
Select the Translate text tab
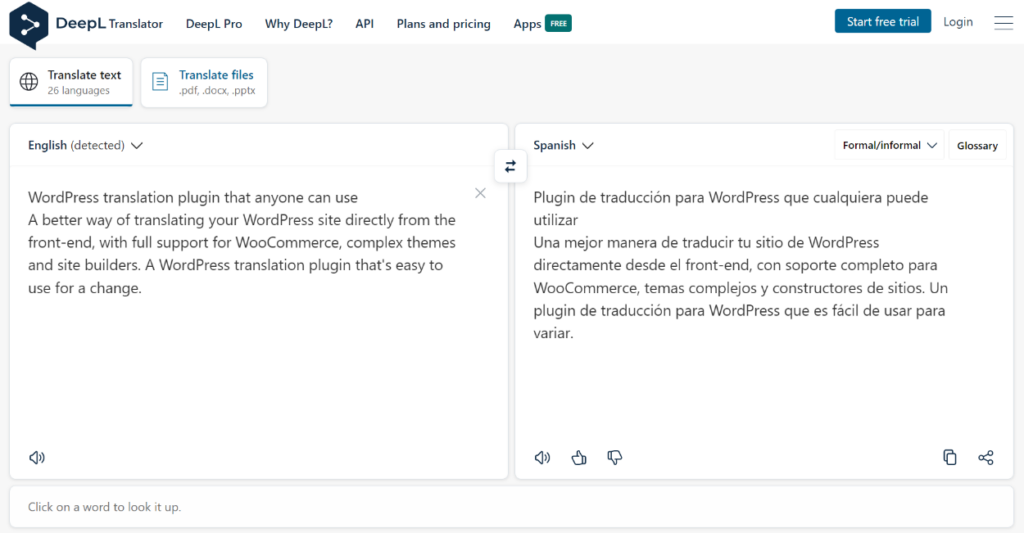click(71, 82)
